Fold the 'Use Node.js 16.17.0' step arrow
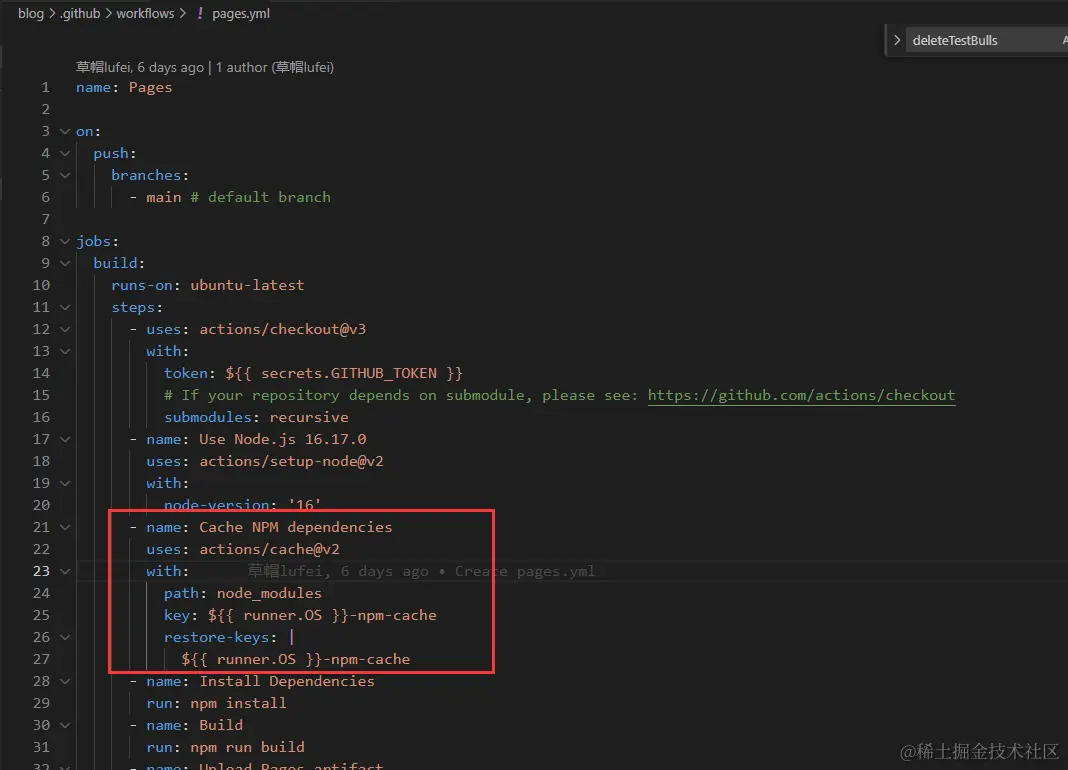1068x770 pixels. click(65, 439)
